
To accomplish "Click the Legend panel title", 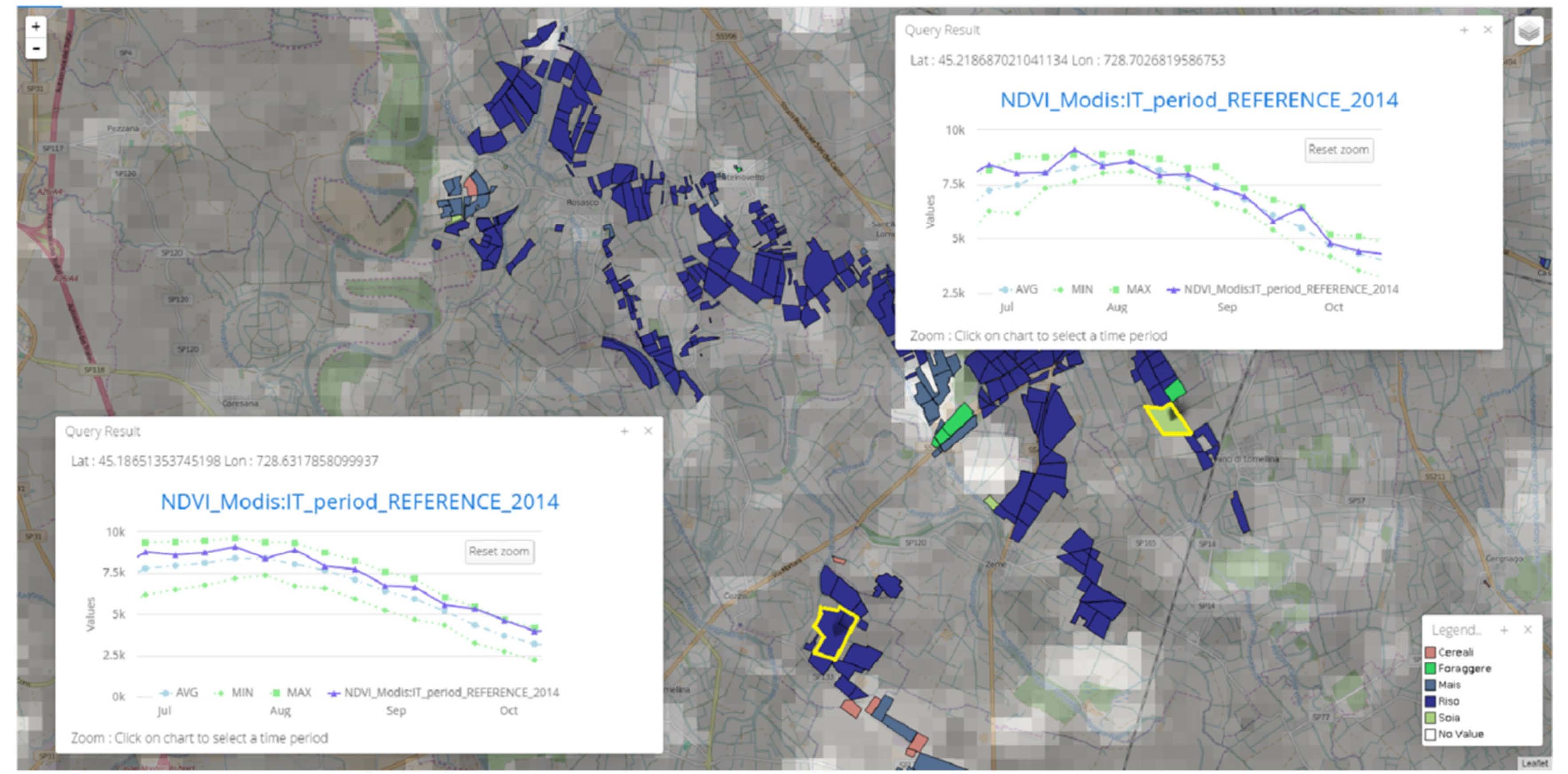I will coord(1455,630).
